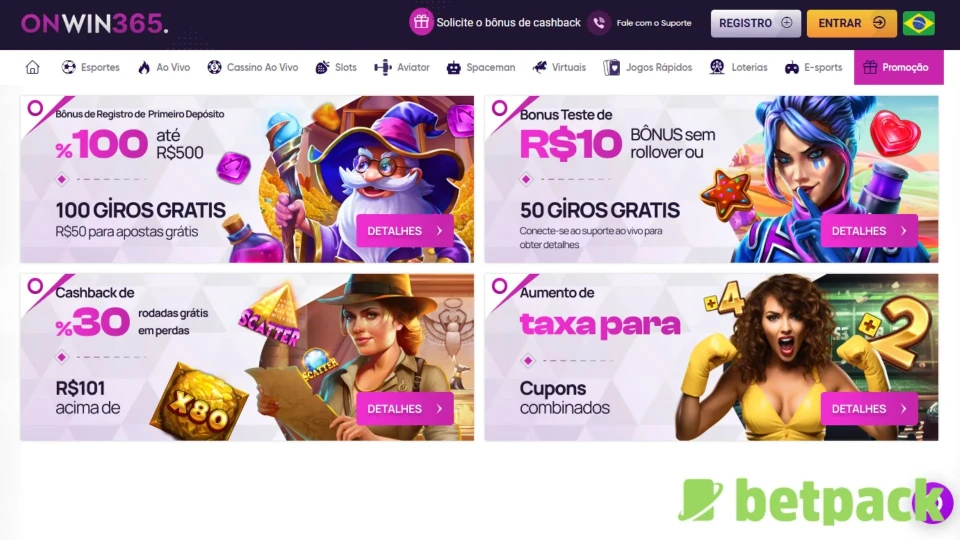
Task: Change language via the Brazil flag
Action: 918,23
